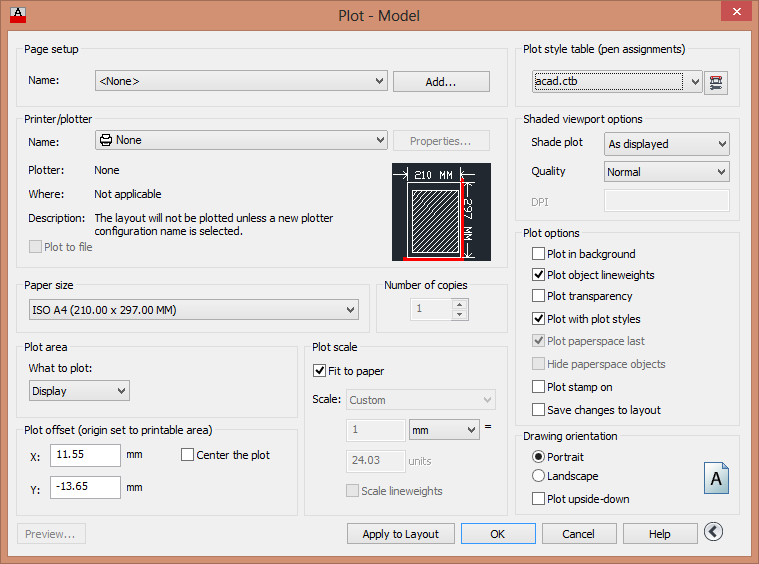Click the X plot offset field
This screenshot has height=564, width=759.
[85, 455]
